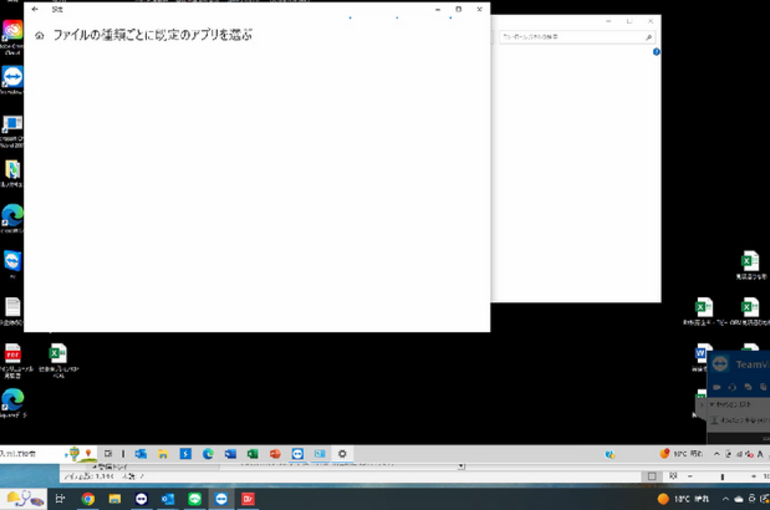
Task: Open File Explorer in the bottom taskbar
Action: pyautogui.click(x=115, y=498)
